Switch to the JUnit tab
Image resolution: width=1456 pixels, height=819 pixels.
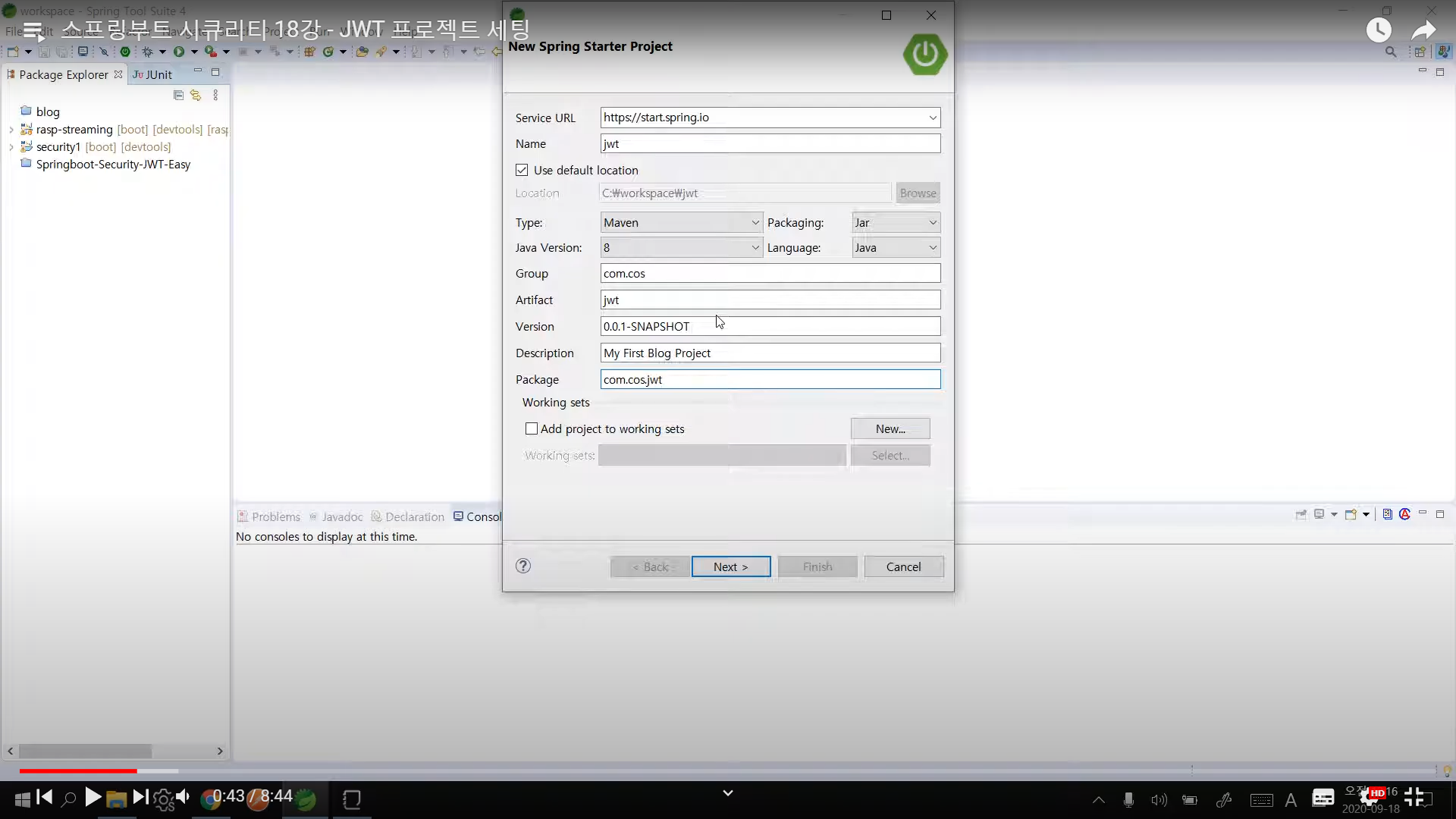click(153, 74)
